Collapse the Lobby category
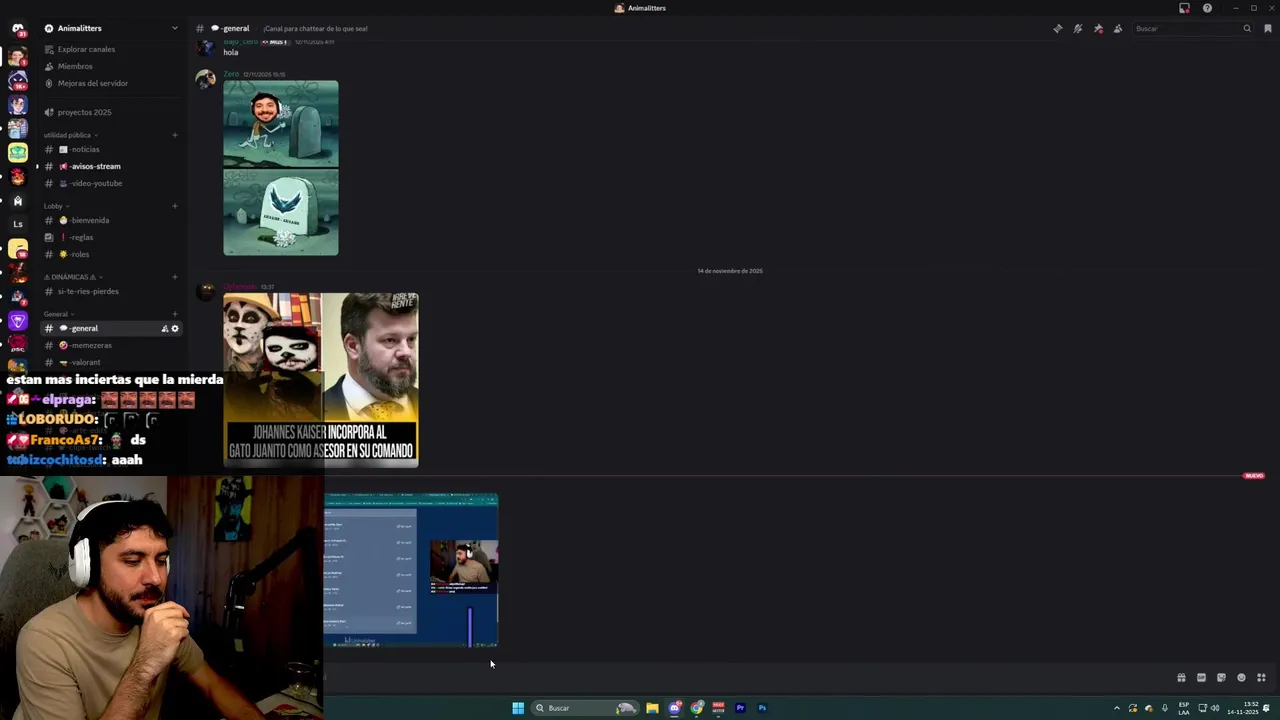This screenshot has height=720, width=1280. (56, 206)
